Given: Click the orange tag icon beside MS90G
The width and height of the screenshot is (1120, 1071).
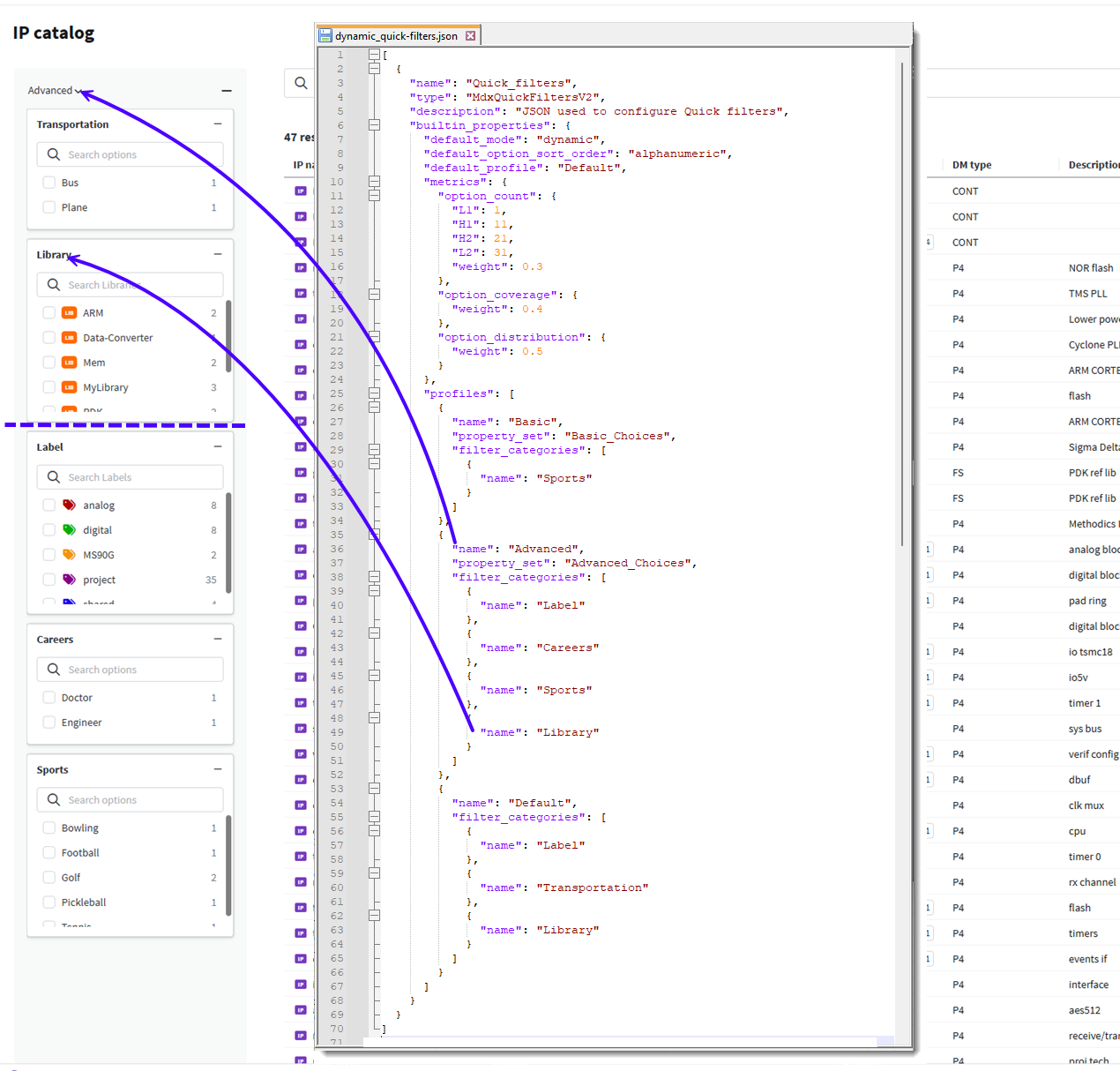Looking at the screenshot, I should click(68, 554).
